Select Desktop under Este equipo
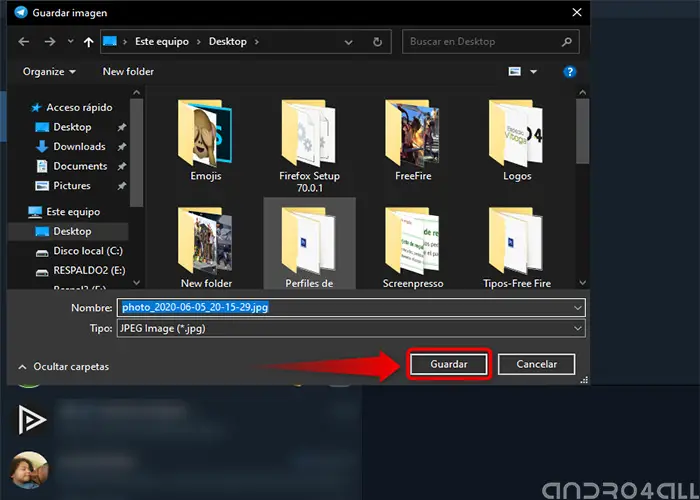Screen dimensions: 700x500 click(68, 231)
